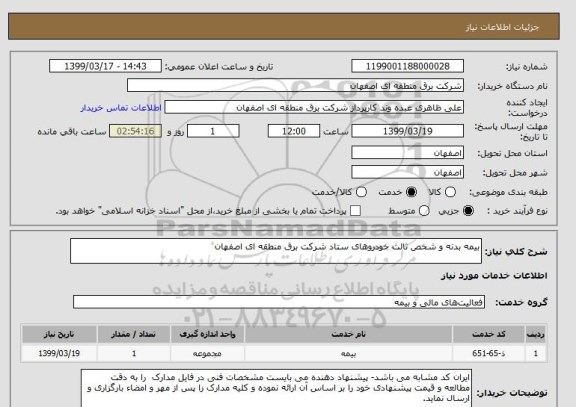Select the کالا/خدمت radio button

coord(361,192)
